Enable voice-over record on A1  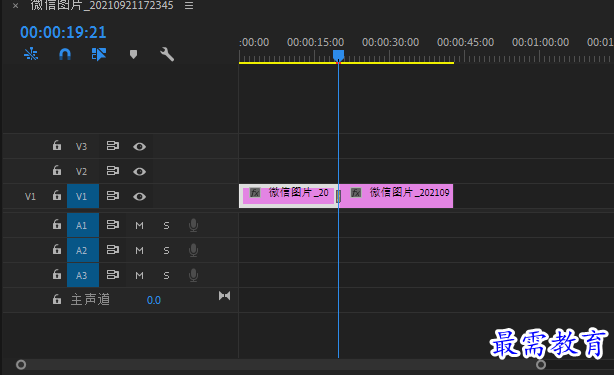[x=193, y=225]
